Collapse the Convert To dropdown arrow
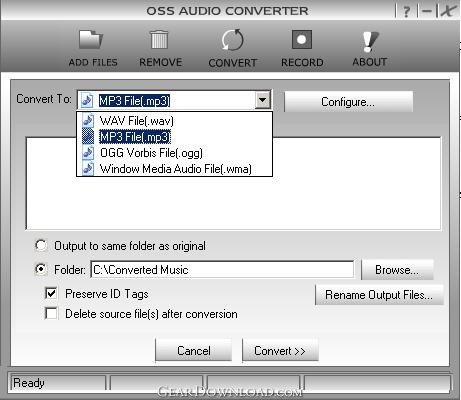 click(263, 100)
